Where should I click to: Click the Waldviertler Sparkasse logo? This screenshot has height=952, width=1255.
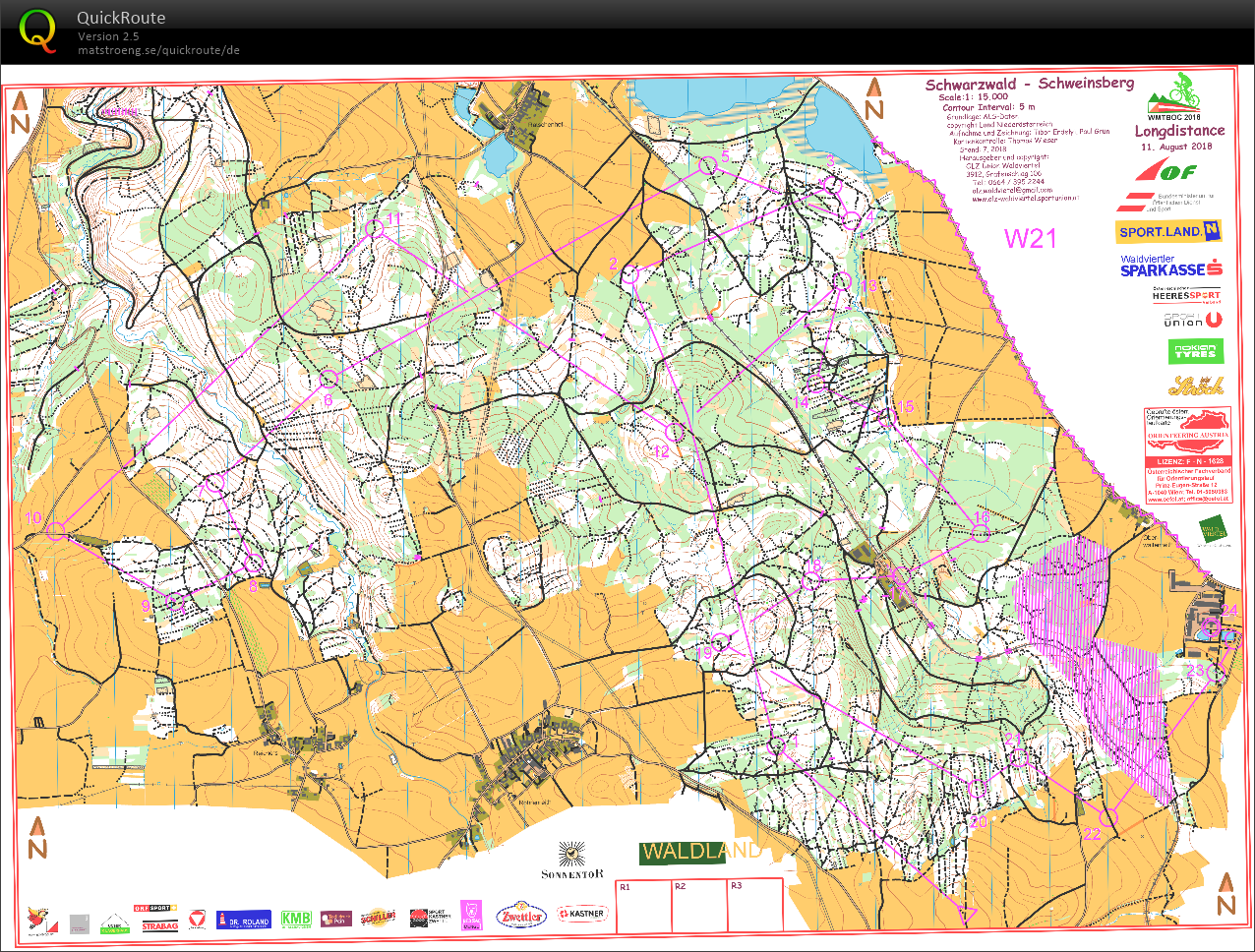click(1170, 266)
